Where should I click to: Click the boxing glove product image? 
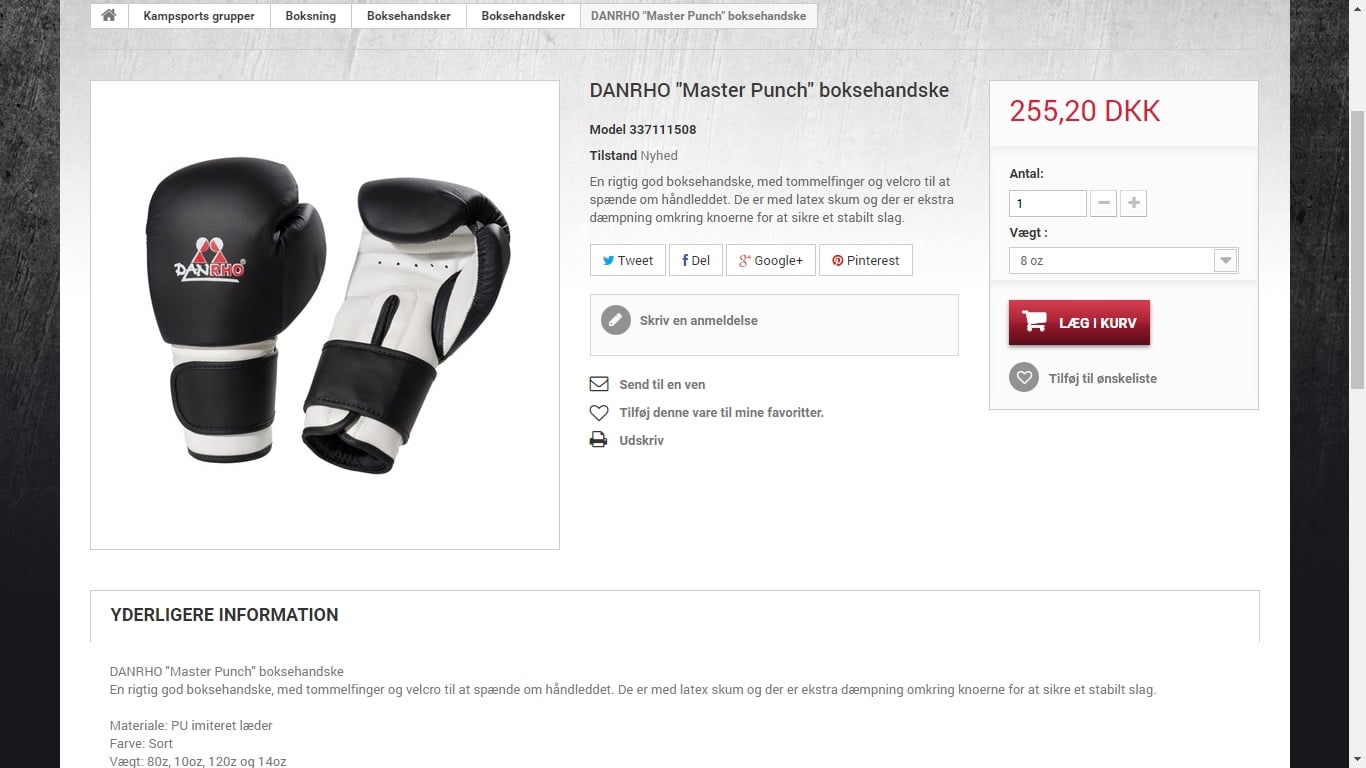pyautogui.click(x=325, y=315)
